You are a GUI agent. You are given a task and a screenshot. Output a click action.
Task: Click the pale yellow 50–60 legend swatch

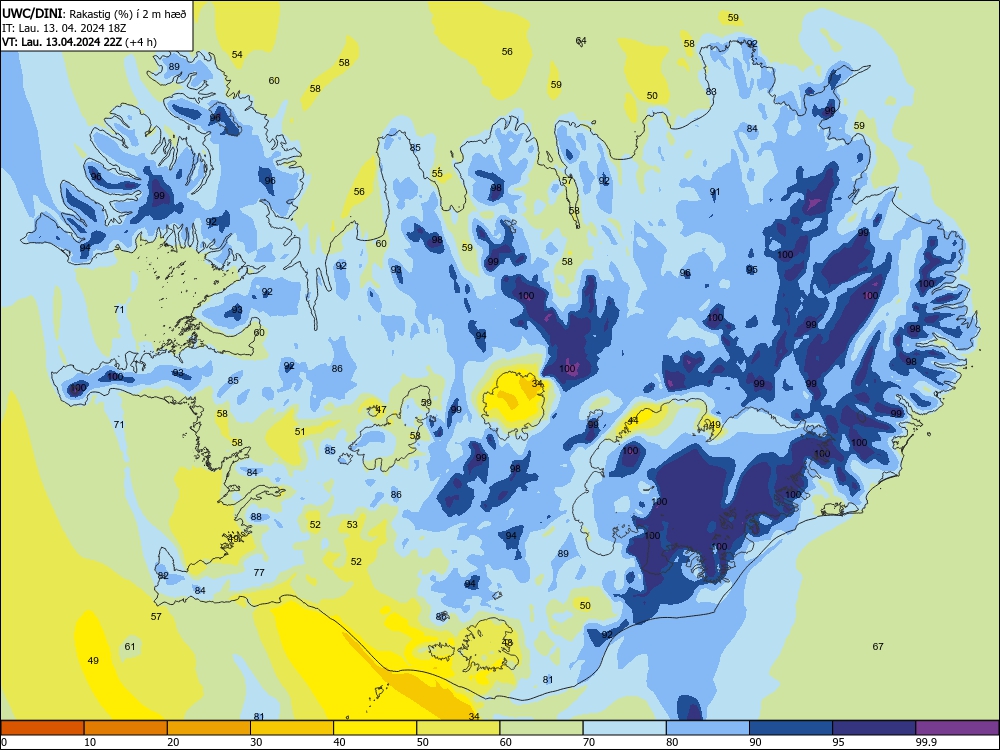pos(458,728)
